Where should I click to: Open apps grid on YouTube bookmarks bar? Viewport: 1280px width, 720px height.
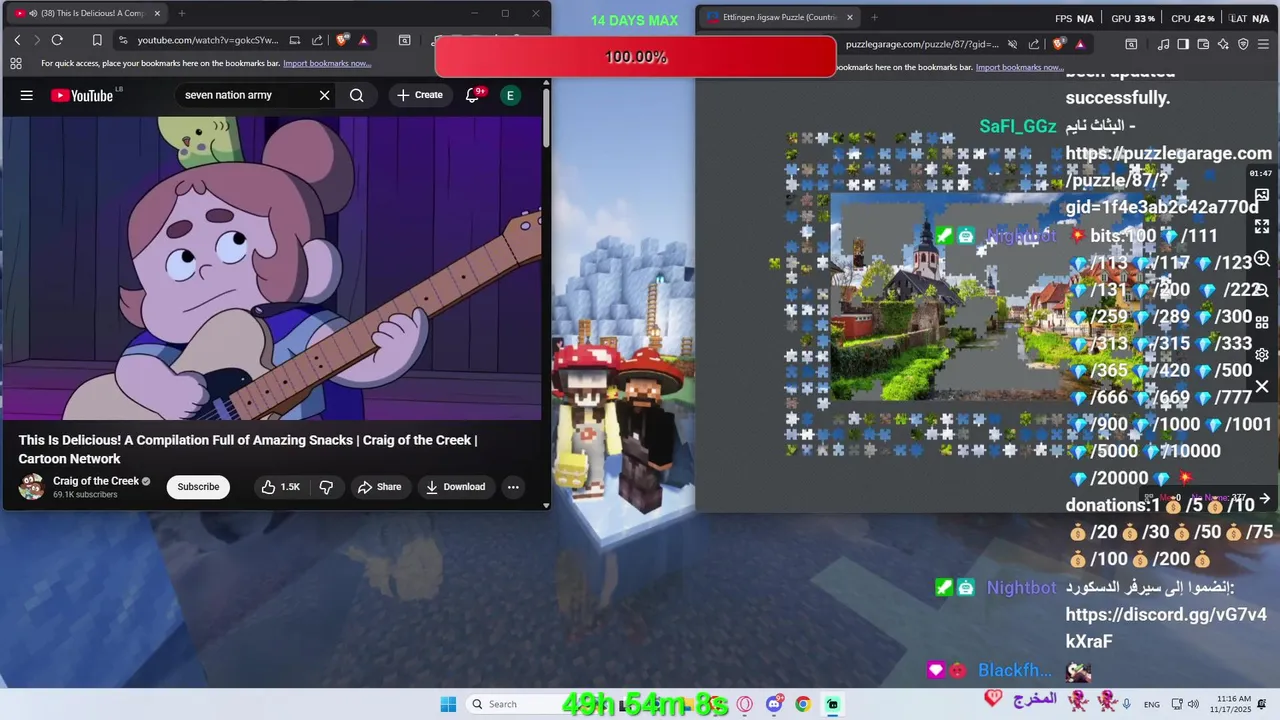pos(16,63)
